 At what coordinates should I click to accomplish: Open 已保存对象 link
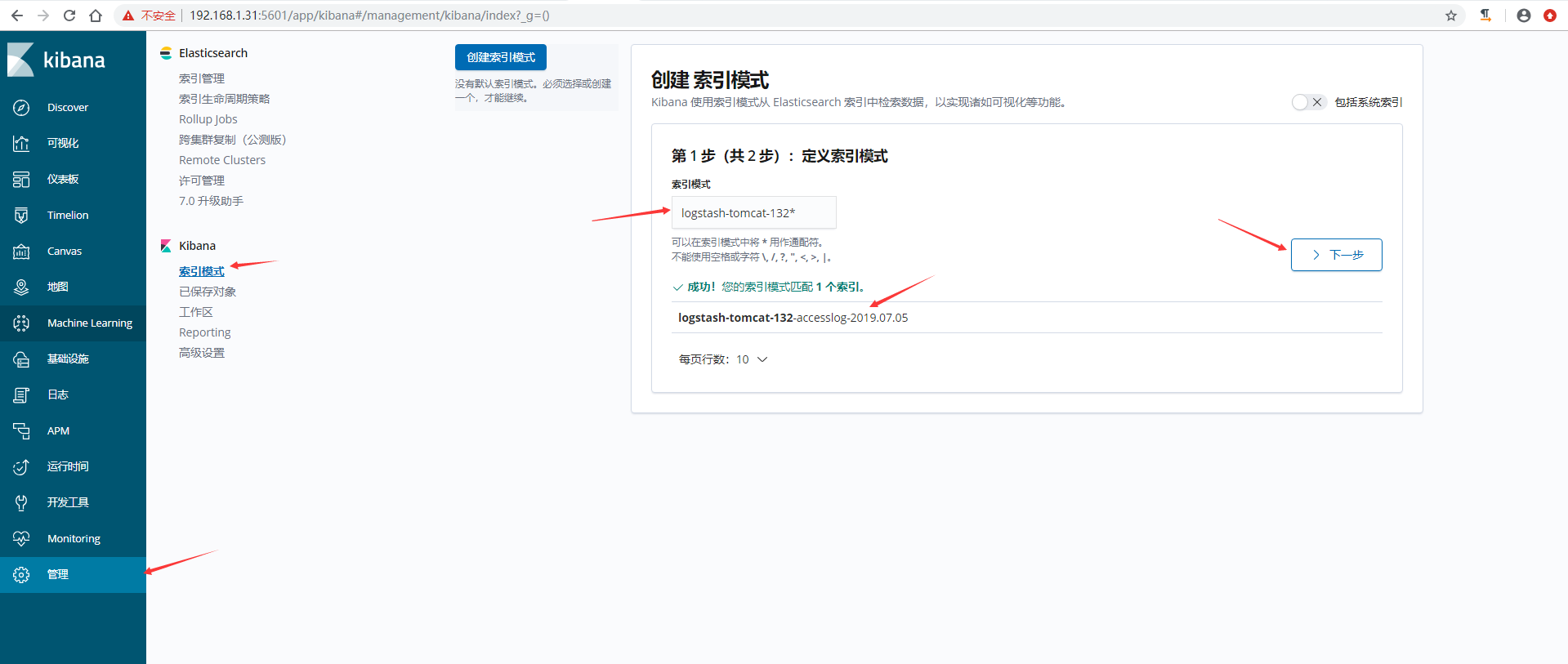[x=208, y=292]
